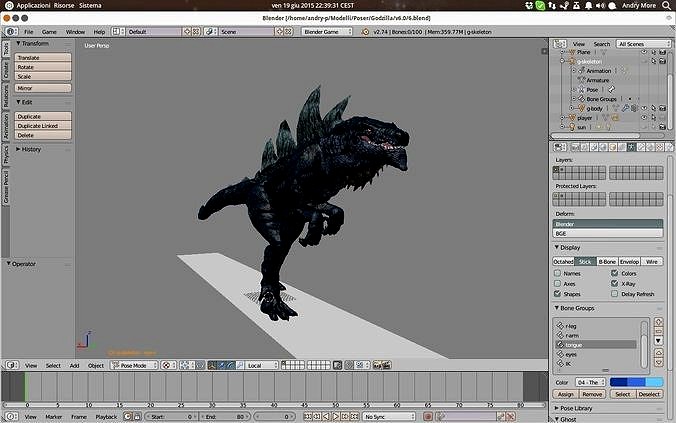The image size is (676, 423).
Task: Open the File menu
Action: [28, 31]
